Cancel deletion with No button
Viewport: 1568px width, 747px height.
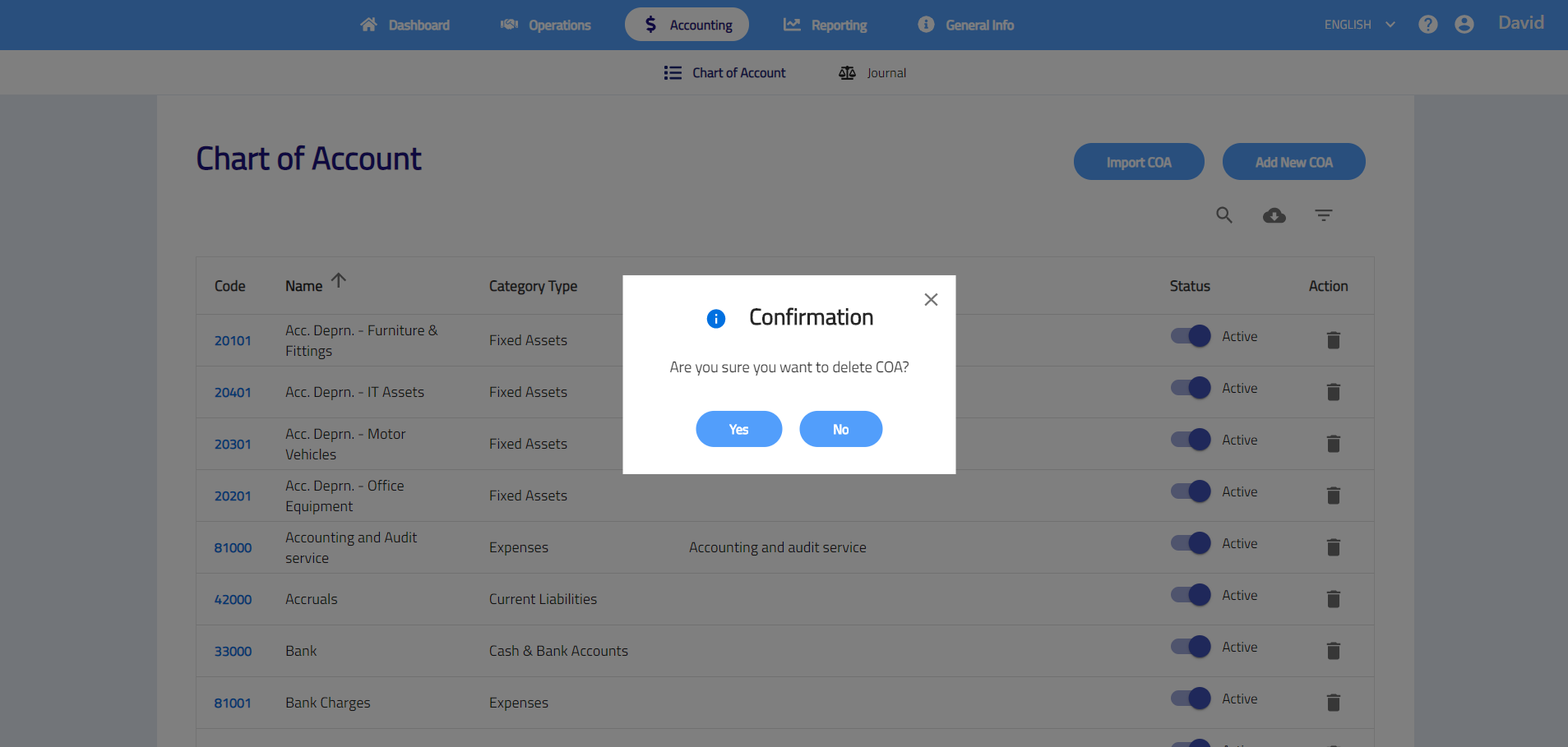840,429
